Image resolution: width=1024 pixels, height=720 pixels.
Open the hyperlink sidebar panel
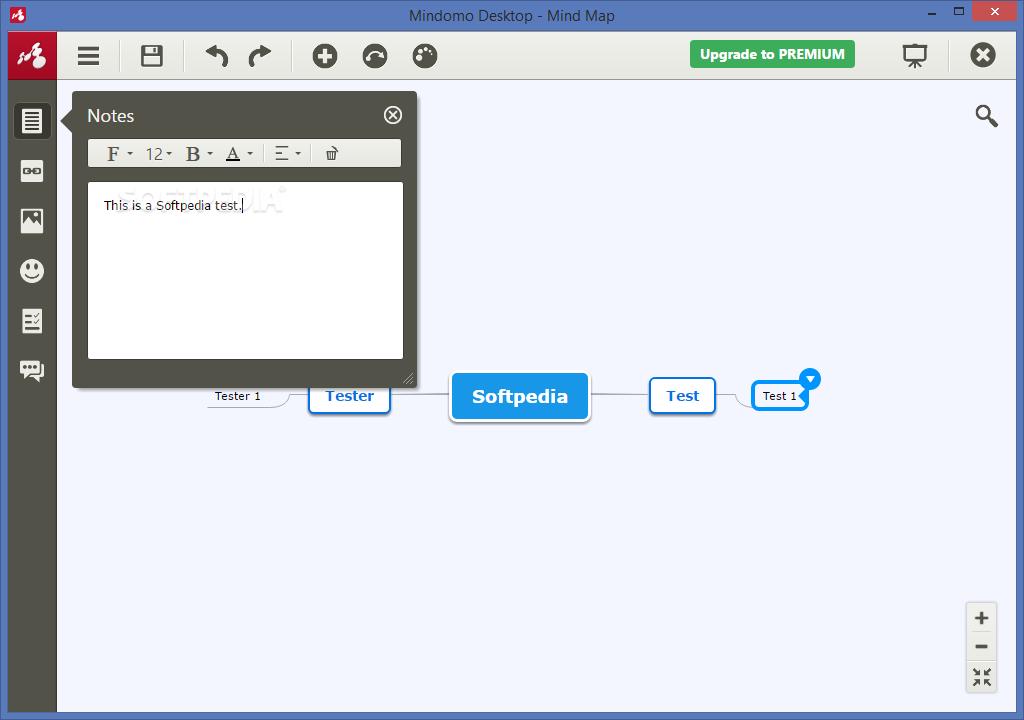32,171
